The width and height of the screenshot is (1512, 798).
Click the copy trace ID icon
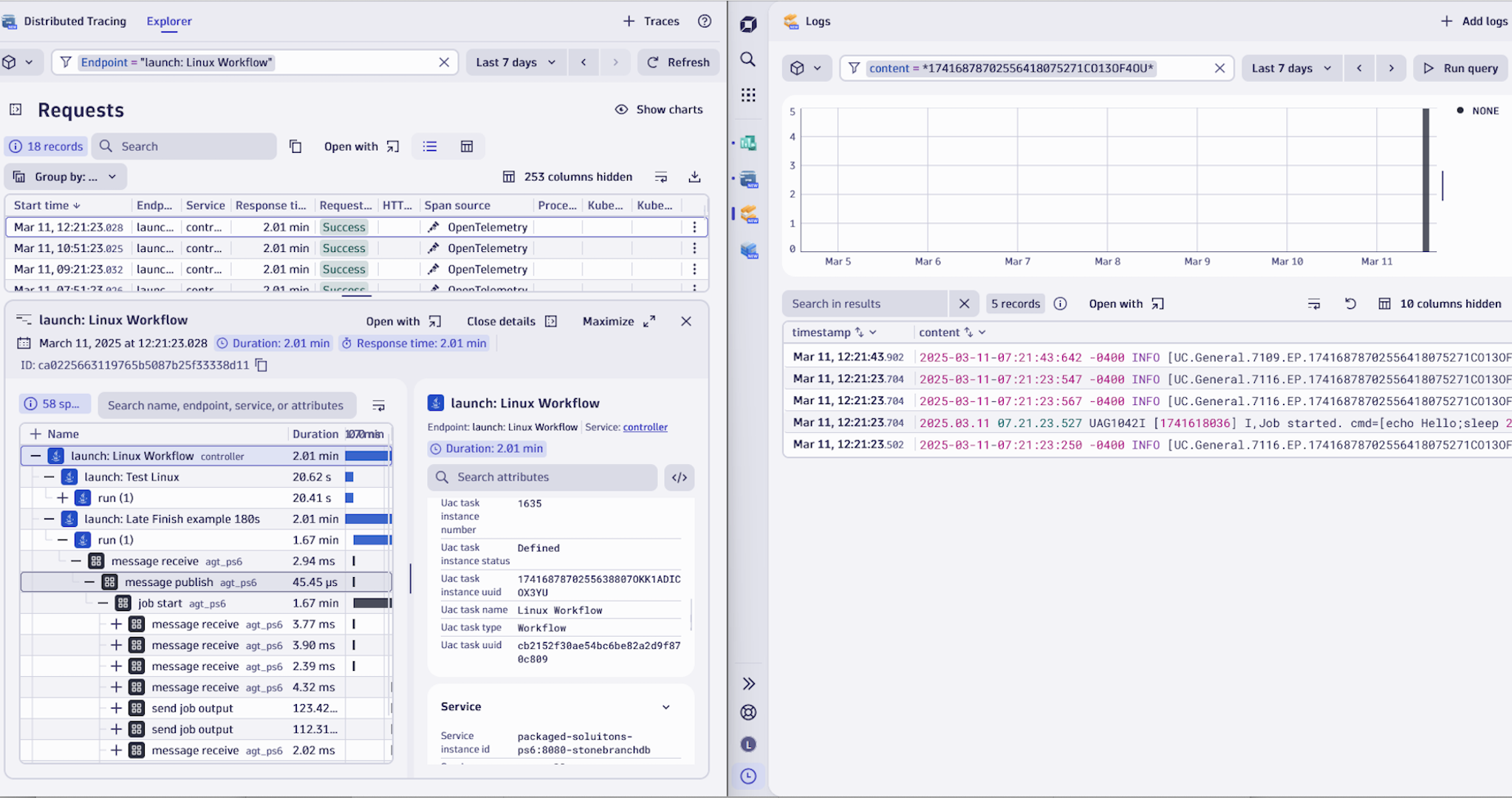coord(261,364)
